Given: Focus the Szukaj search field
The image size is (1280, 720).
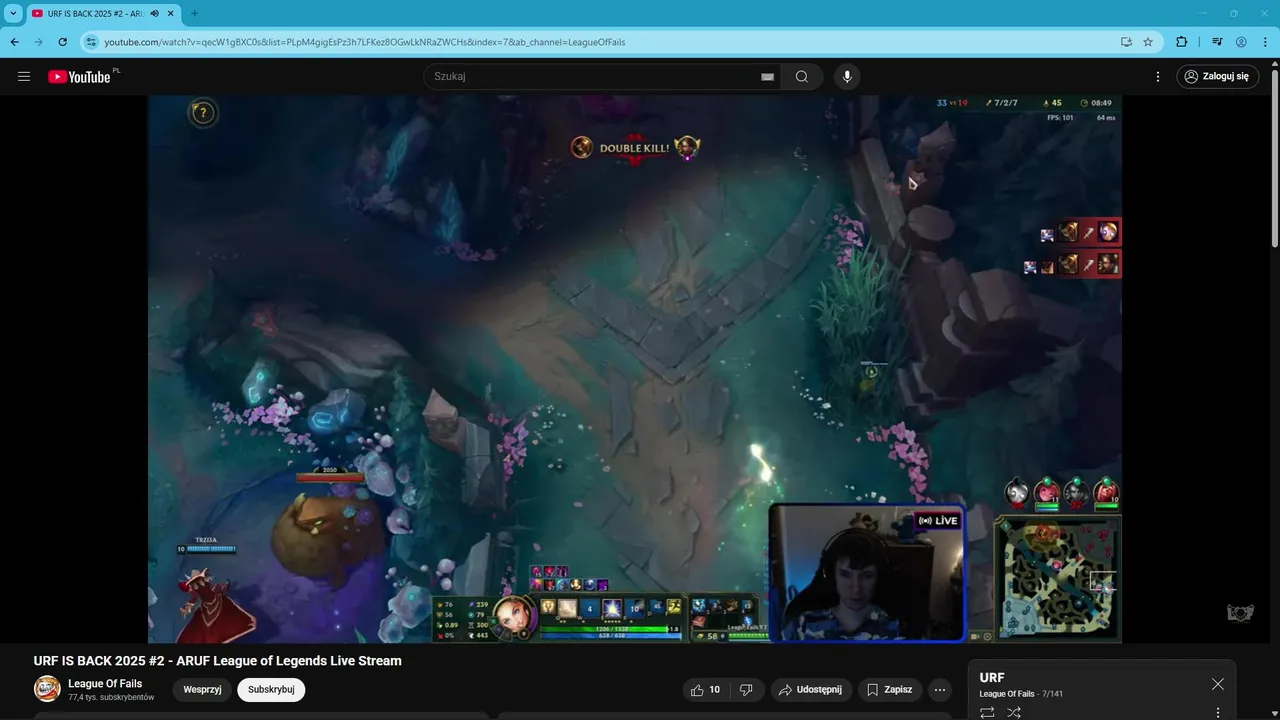Looking at the screenshot, I should (595, 77).
